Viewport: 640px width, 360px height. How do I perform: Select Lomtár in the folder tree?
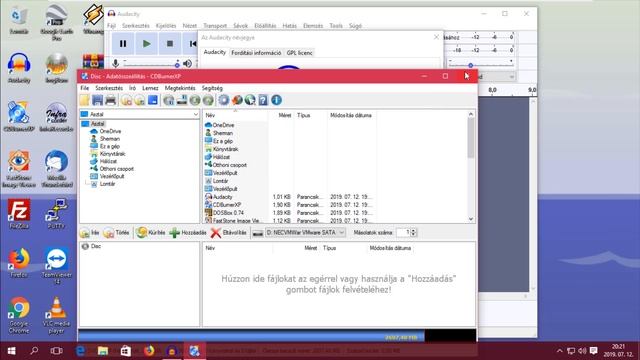pyautogui.click(x=107, y=184)
